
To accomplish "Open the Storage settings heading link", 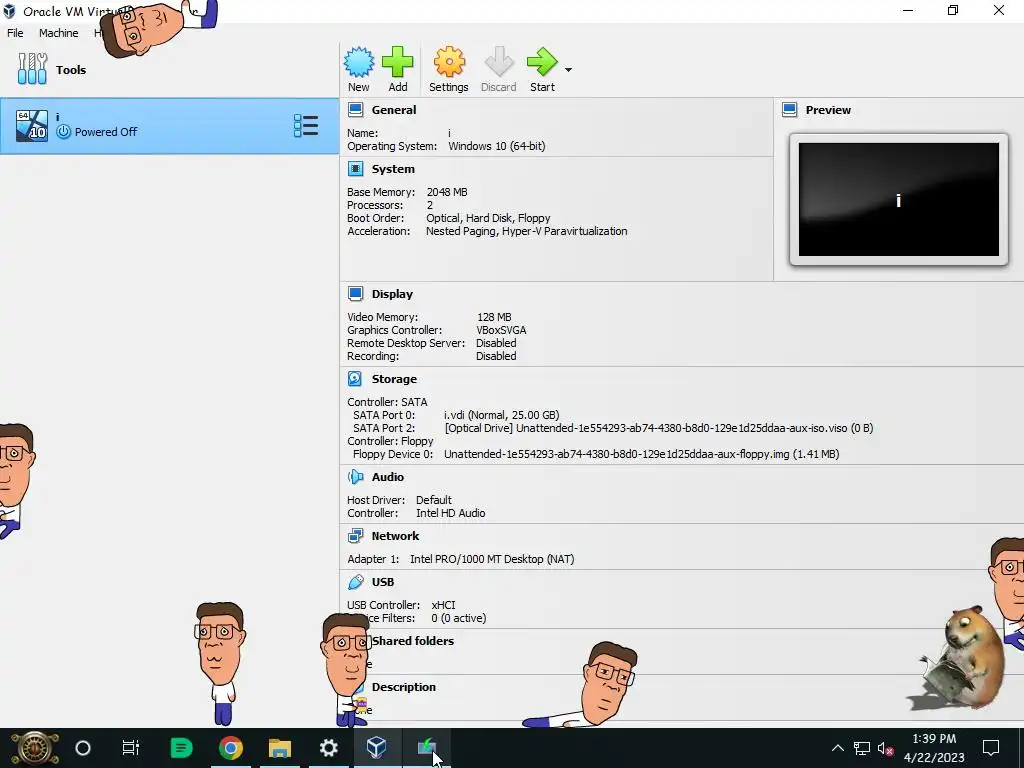I will tap(394, 379).
